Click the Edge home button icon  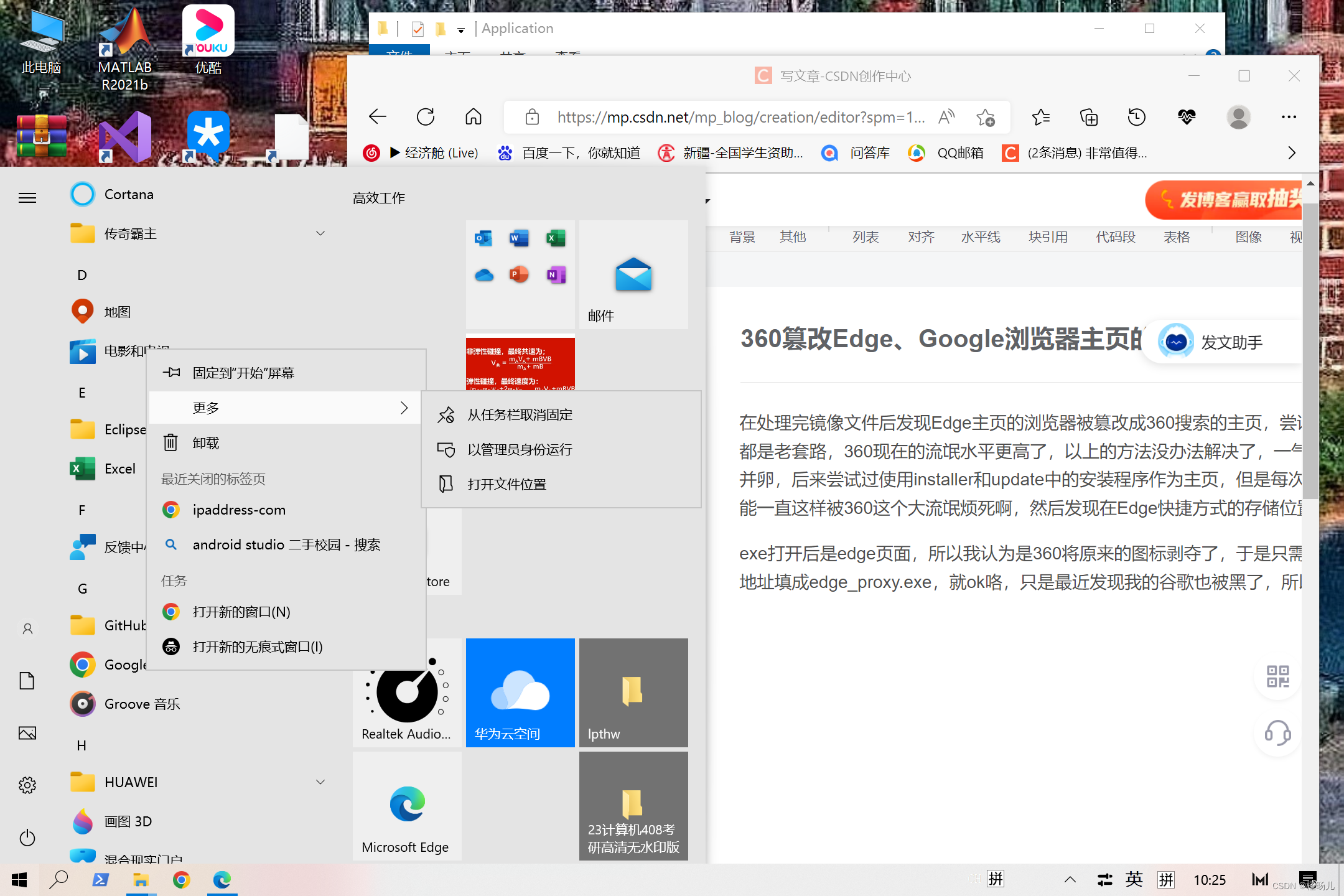point(474,116)
